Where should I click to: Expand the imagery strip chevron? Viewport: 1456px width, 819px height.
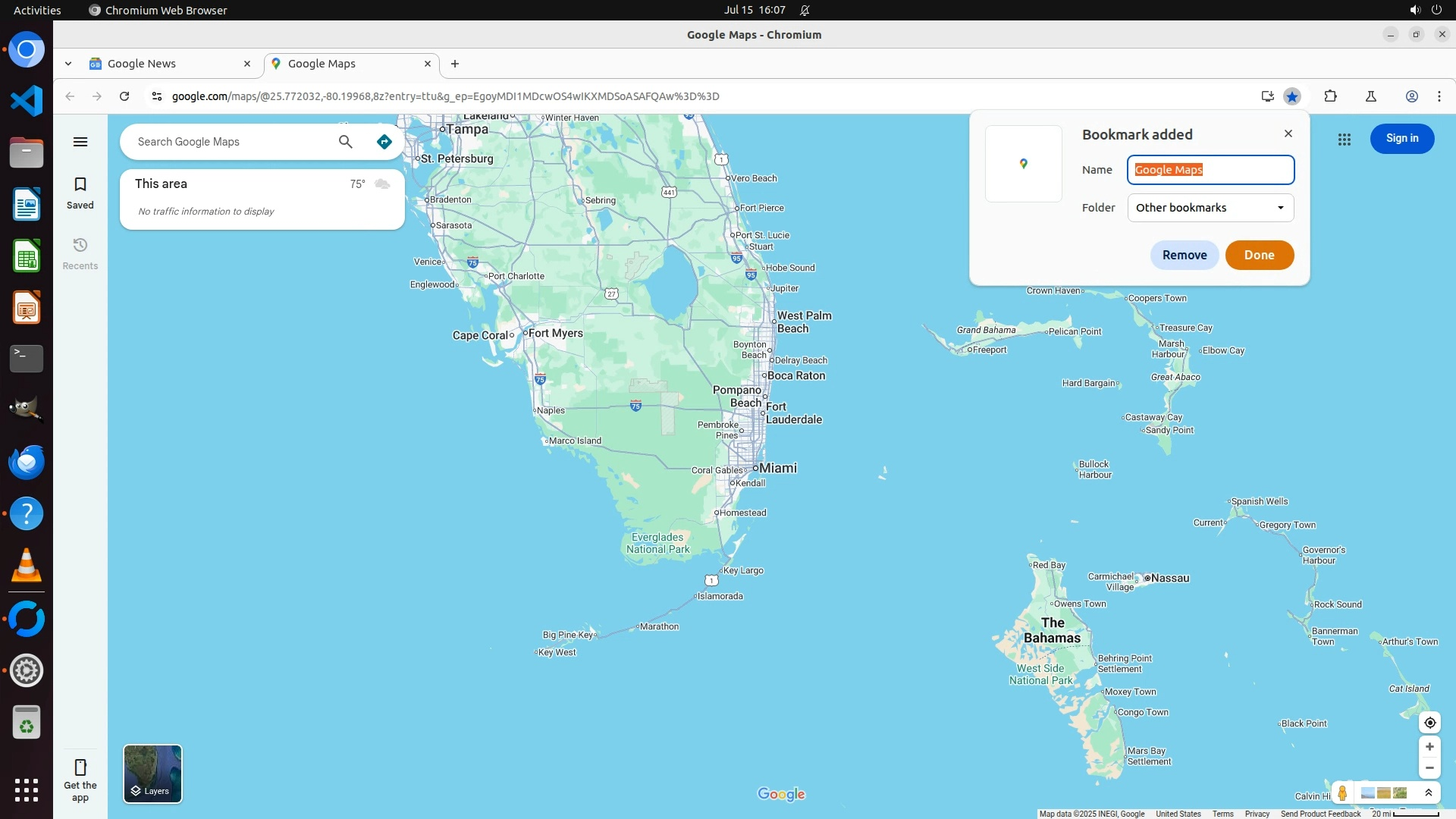click(x=1429, y=793)
